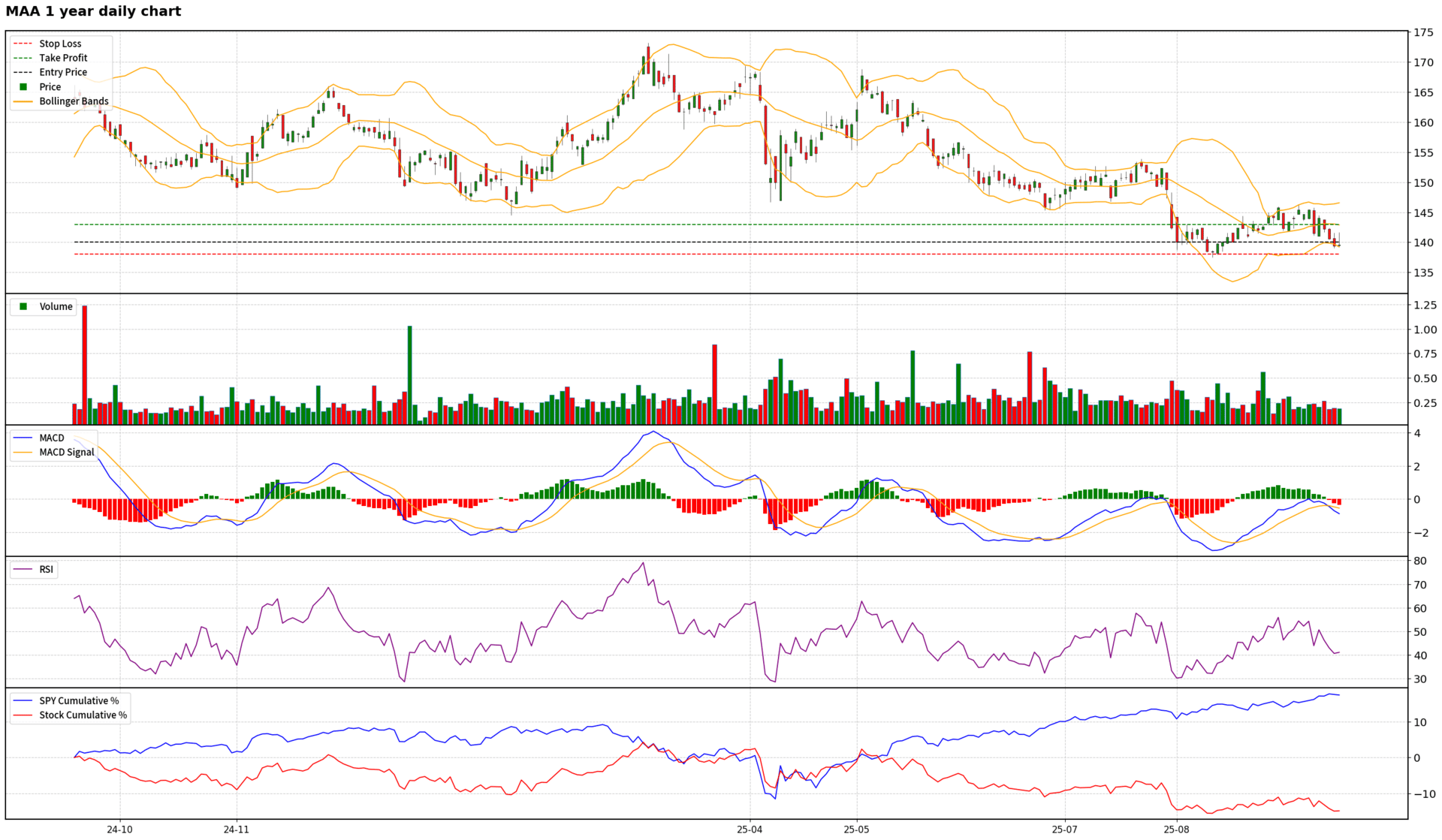Click the Stop Loss legend entry
The width and height of the screenshot is (1442, 840).
(60, 44)
